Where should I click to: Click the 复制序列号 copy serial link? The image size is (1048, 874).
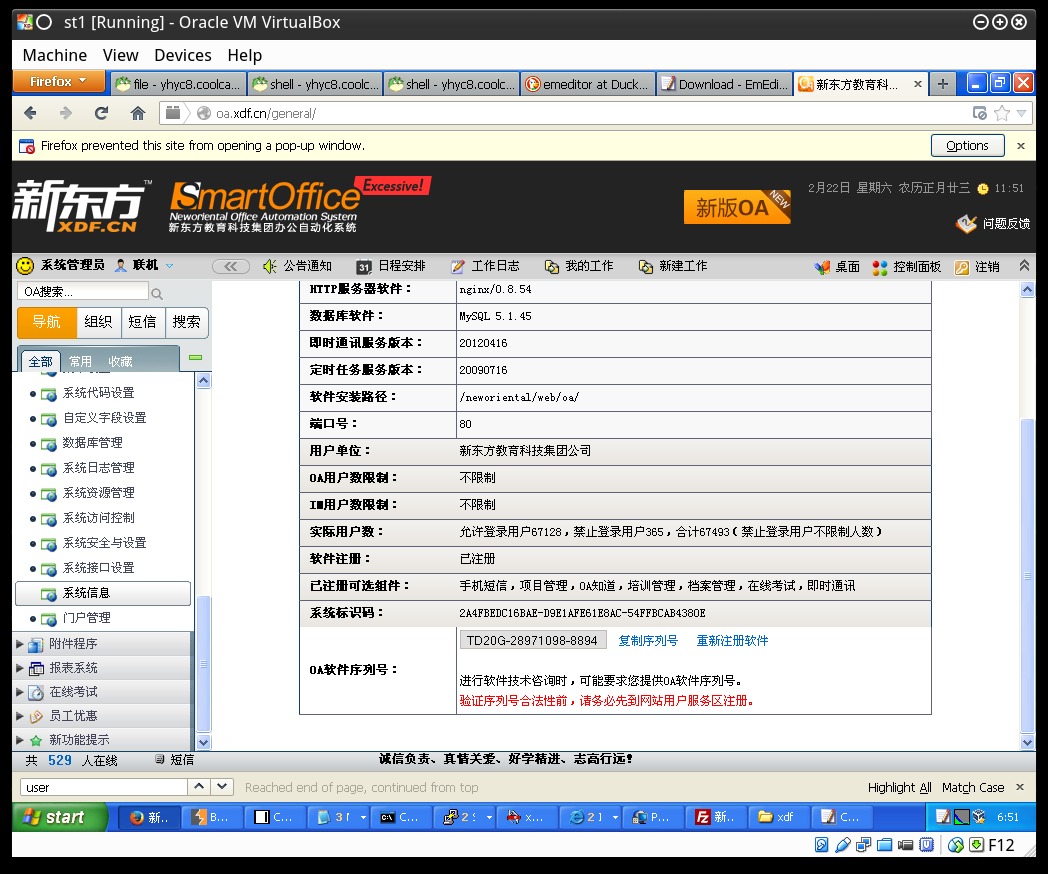tap(648, 641)
